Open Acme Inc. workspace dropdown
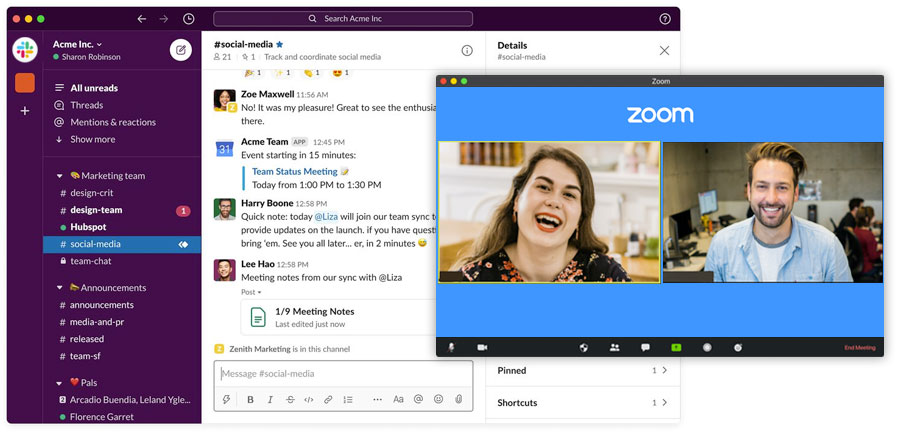The width and height of the screenshot is (900, 437). coord(77,44)
